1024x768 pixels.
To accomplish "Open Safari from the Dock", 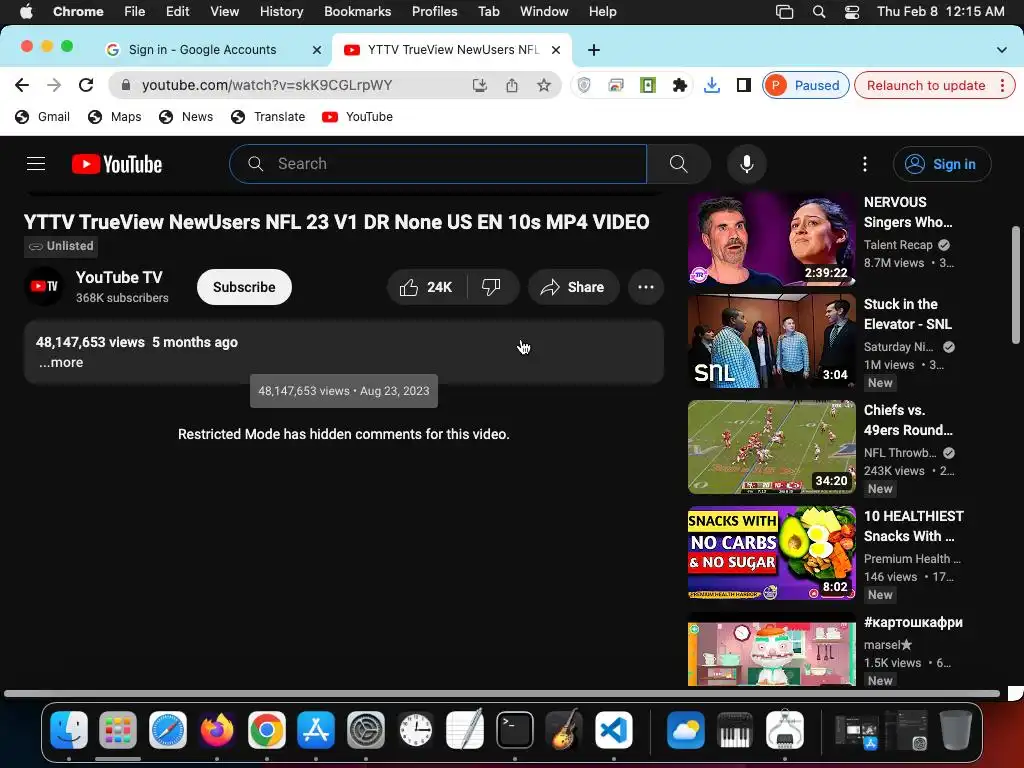I will pyautogui.click(x=168, y=730).
